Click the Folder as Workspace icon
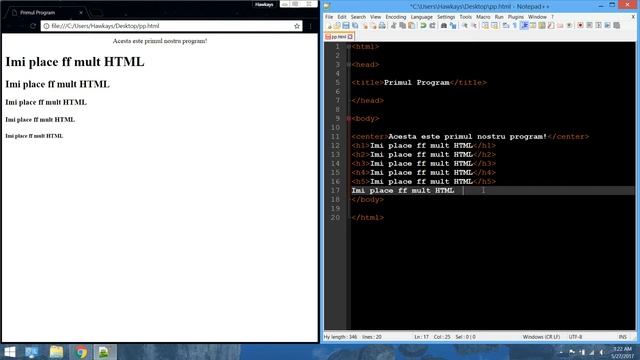Screen dimensions: 640x360 click(x=560, y=26)
